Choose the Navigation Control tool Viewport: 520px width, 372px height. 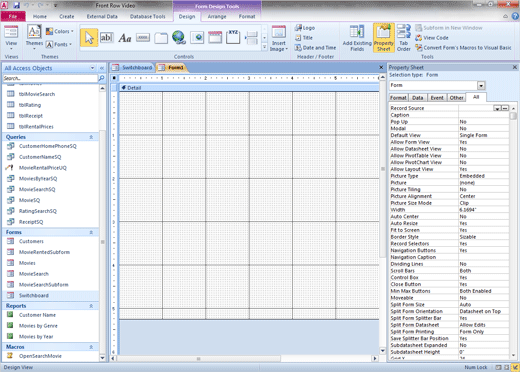[215, 38]
